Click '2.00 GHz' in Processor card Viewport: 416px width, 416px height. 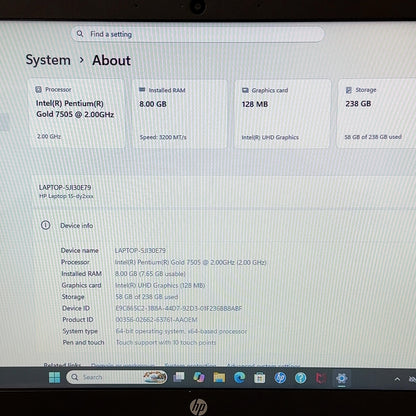[49, 136]
